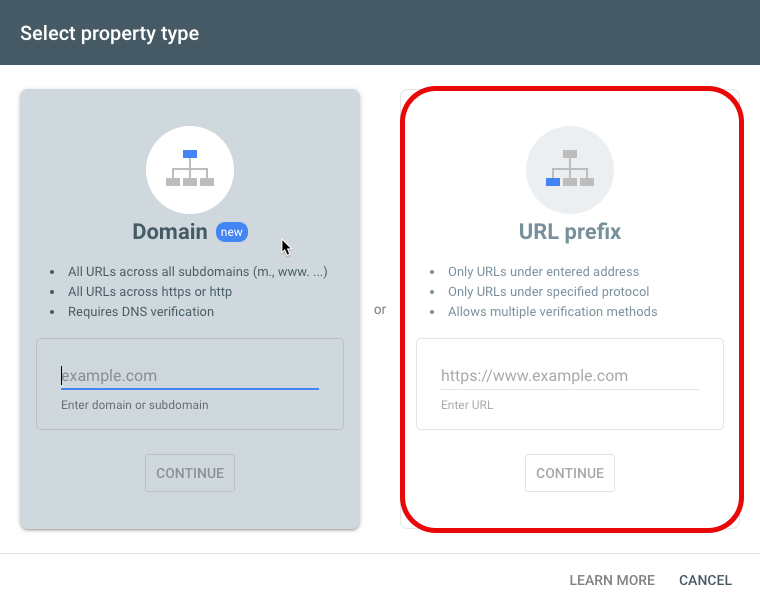Click CANCEL to dismiss the dialog
Screen dimensions: 760x606
705,580
